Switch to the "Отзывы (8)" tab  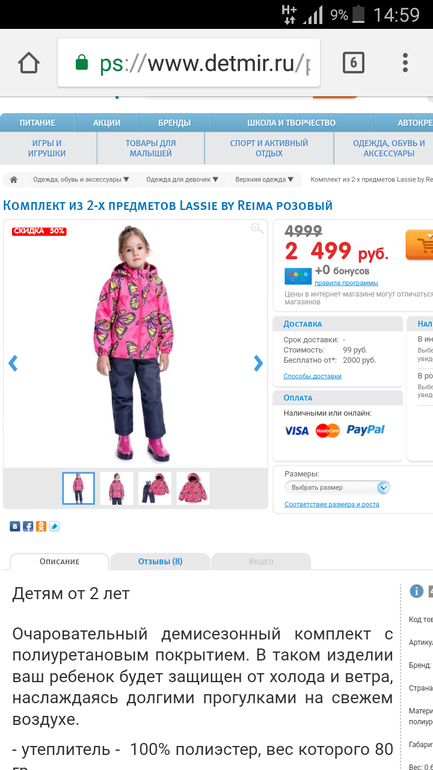(160, 561)
